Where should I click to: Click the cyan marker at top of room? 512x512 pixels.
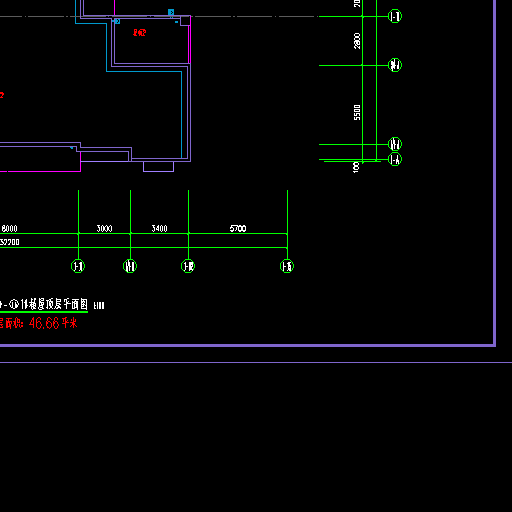tap(171, 12)
